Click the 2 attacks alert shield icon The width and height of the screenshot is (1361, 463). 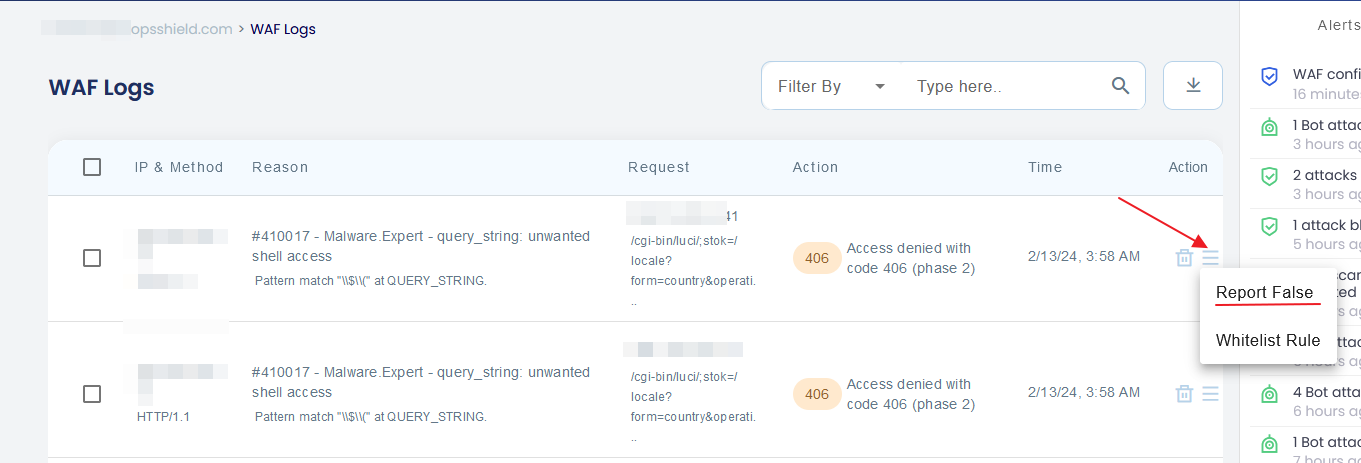click(x=1269, y=177)
